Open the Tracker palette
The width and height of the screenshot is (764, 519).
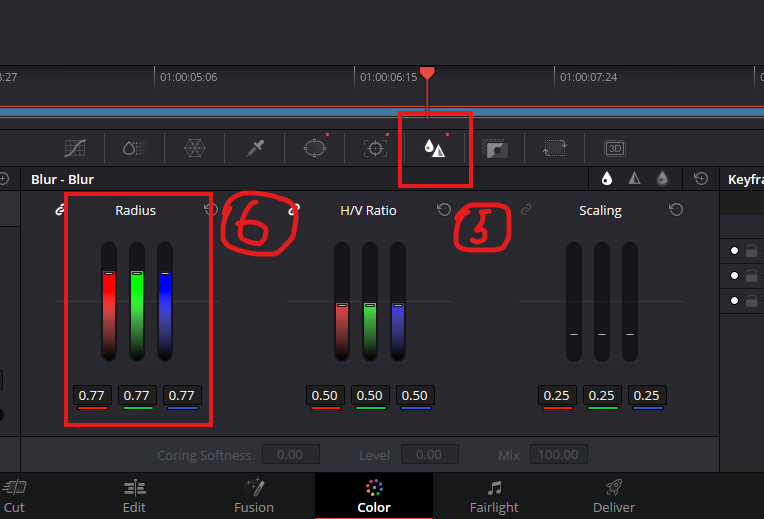click(375, 148)
